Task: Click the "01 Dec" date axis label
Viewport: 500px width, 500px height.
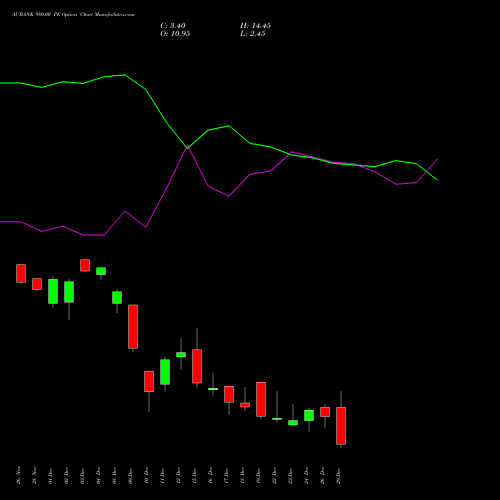Action: (x=51, y=476)
